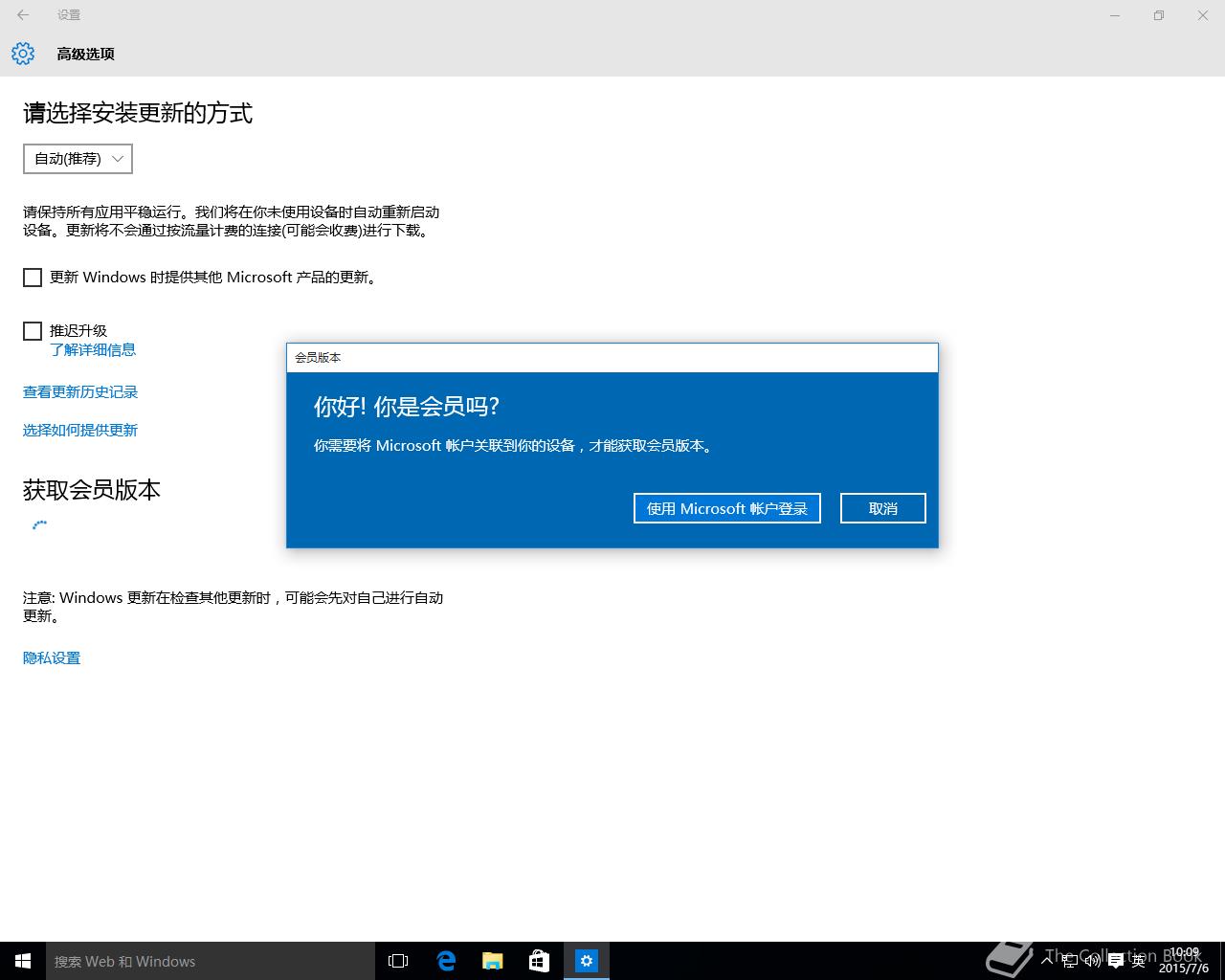Click the back arrow in Settings
Viewport: 1225px width, 980px height.
tap(23, 15)
